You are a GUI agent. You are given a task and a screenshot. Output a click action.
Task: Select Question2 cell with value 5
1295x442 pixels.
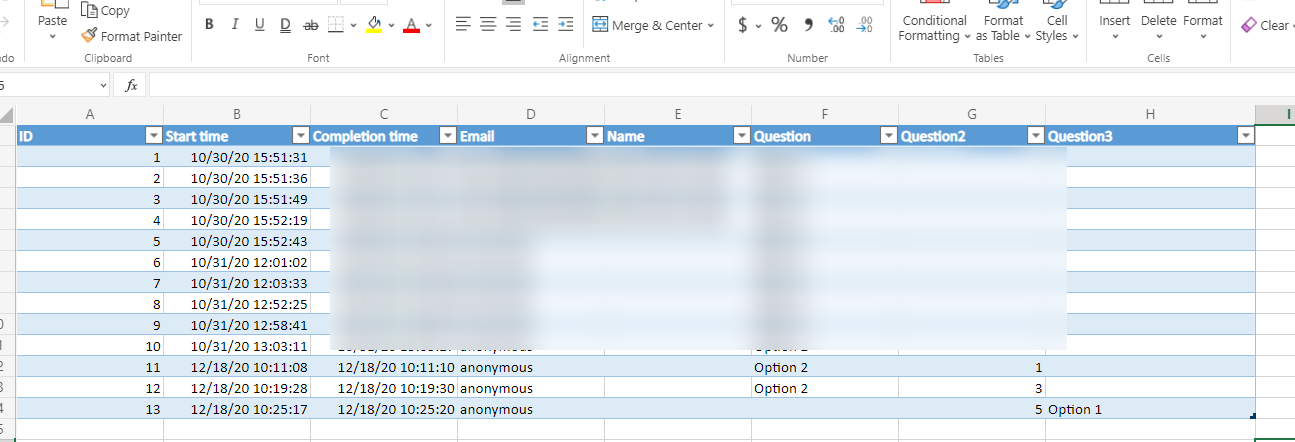click(972, 409)
